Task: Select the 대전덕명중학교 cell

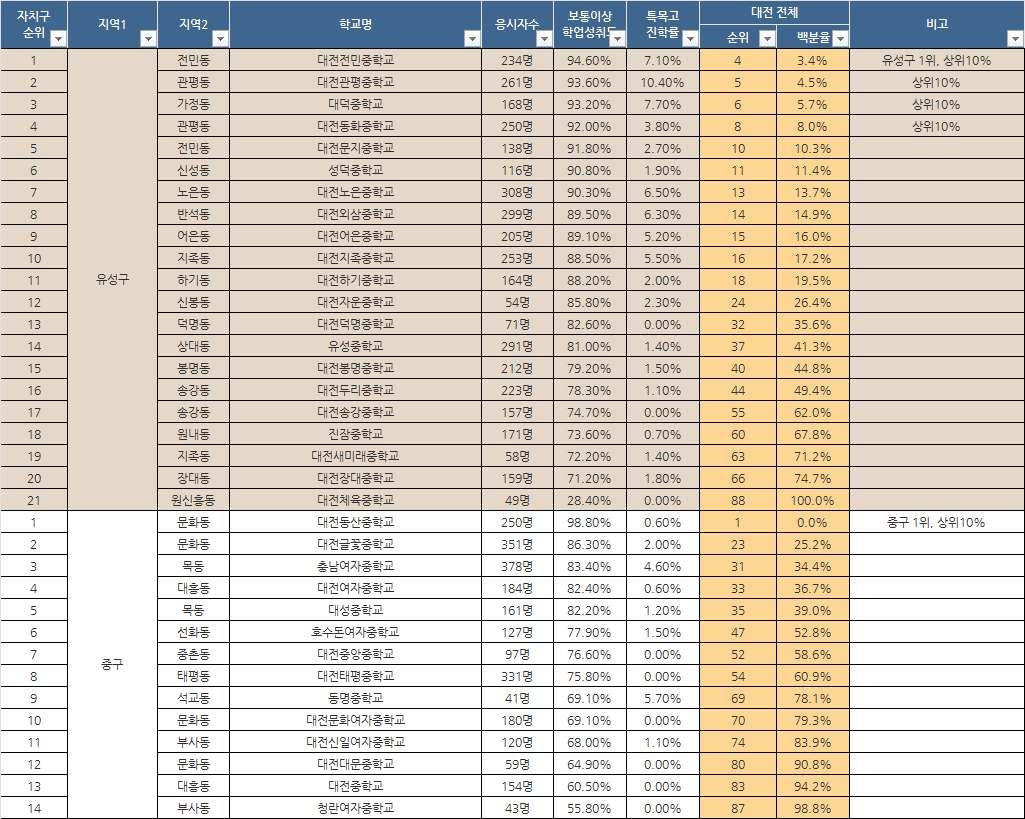Action: click(356, 324)
